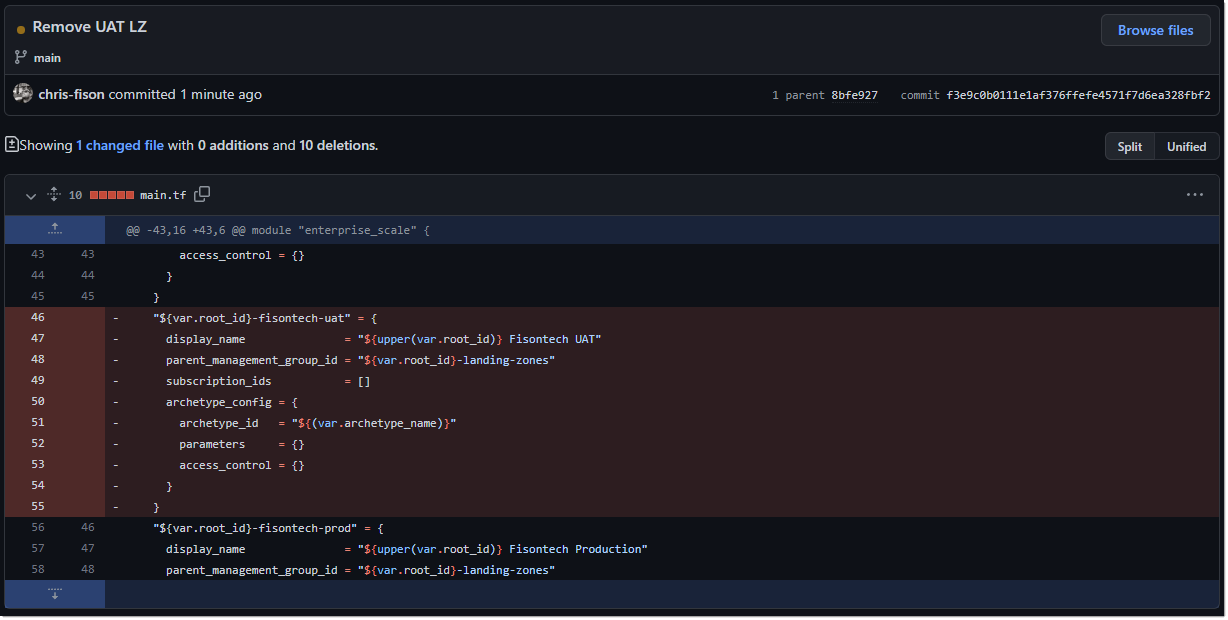The height and width of the screenshot is (620, 1228).
Task: Expand hidden lines above line 43
Action: pyautogui.click(x=55, y=230)
